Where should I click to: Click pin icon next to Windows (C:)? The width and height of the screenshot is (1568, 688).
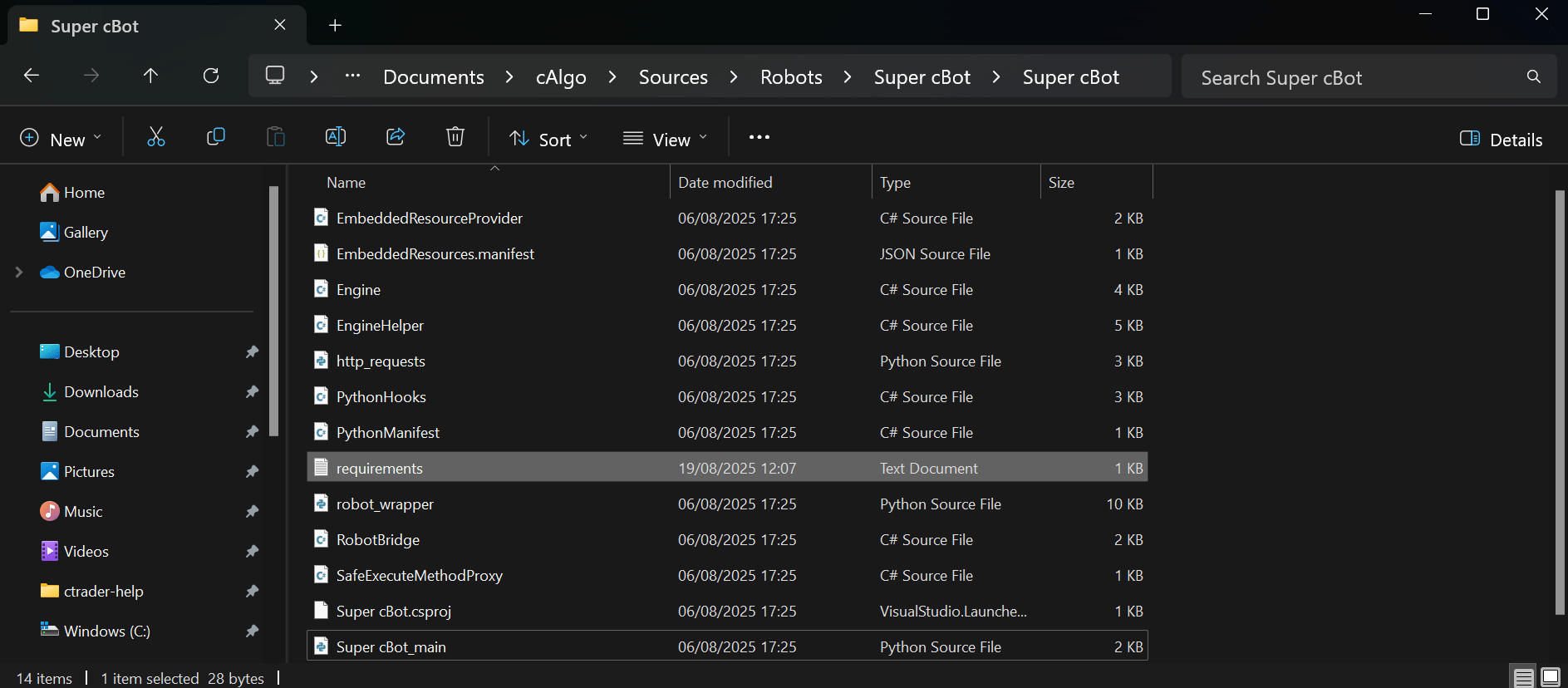pyautogui.click(x=252, y=631)
